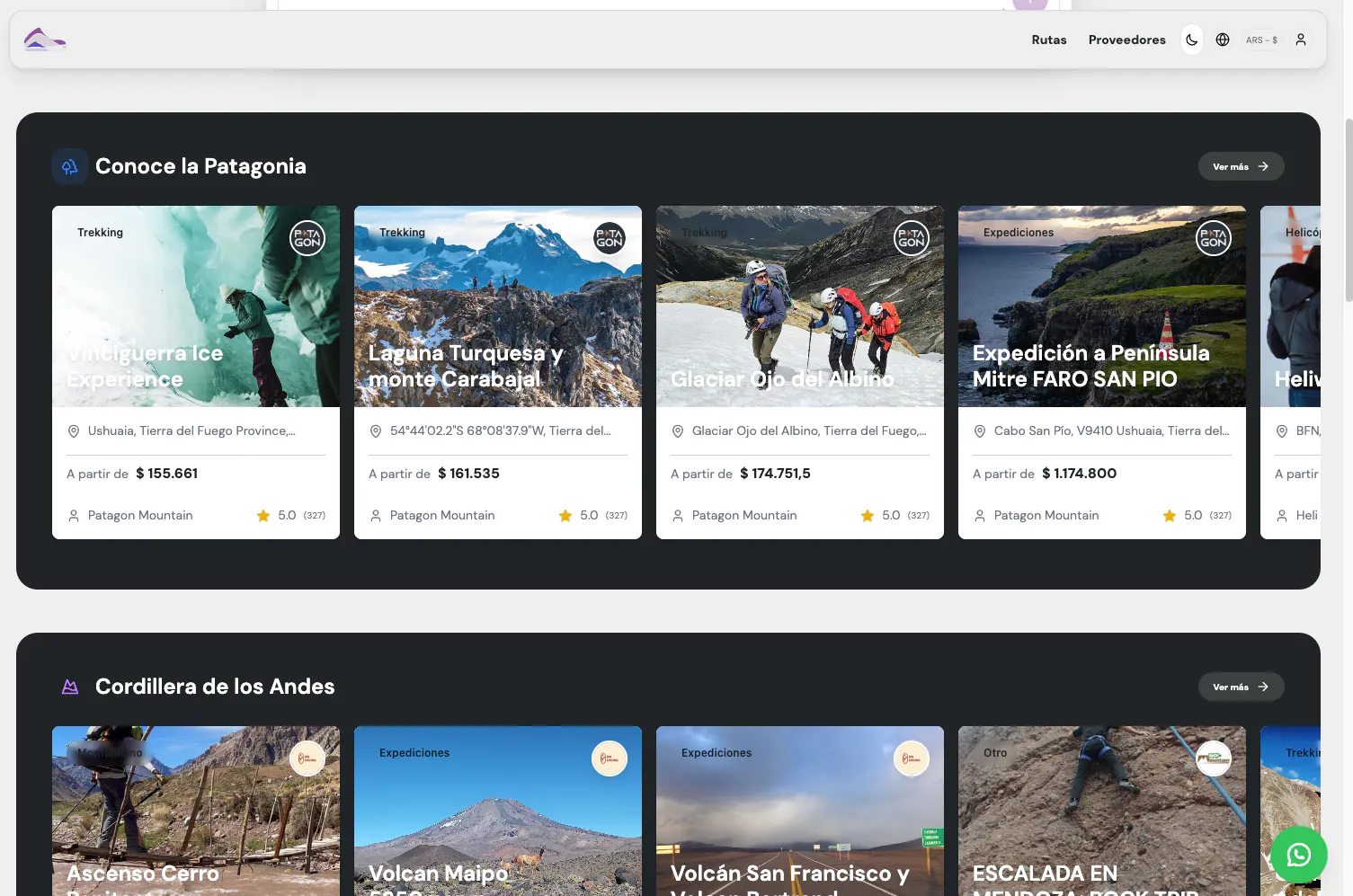The height and width of the screenshot is (896, 1353).
Task: Click the Patagon logo on Vinciguerra Ice Experience card
Action: tap(307, 238)
